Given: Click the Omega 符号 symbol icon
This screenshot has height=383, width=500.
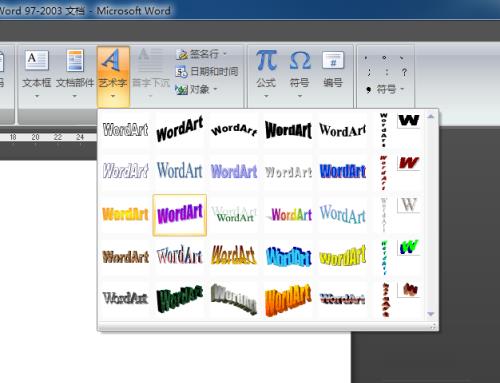Looking at the screenshot, I should 300,60.
